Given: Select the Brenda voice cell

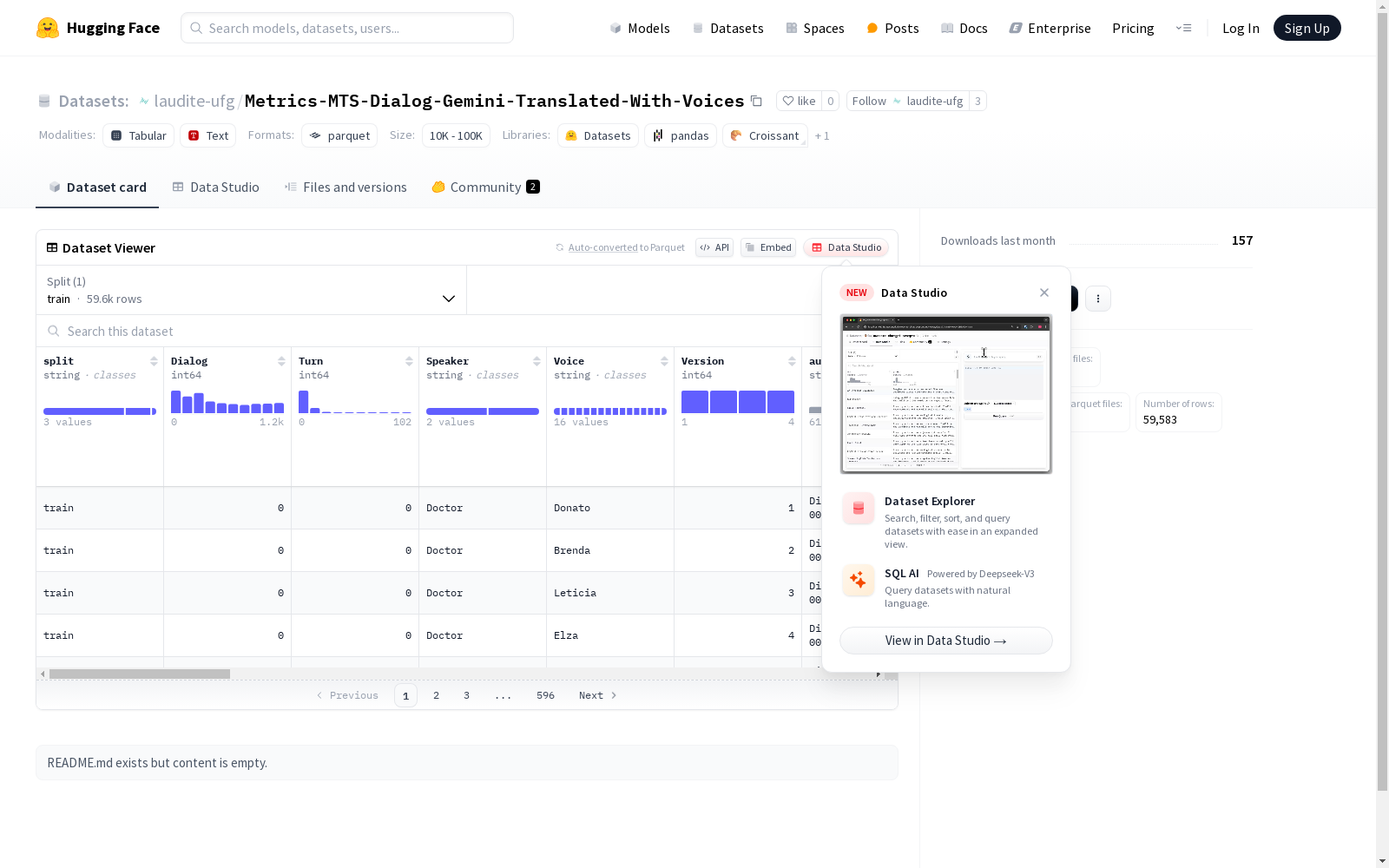Looking at the screenshot, I should pyautogui.click(x=610, y=550).
